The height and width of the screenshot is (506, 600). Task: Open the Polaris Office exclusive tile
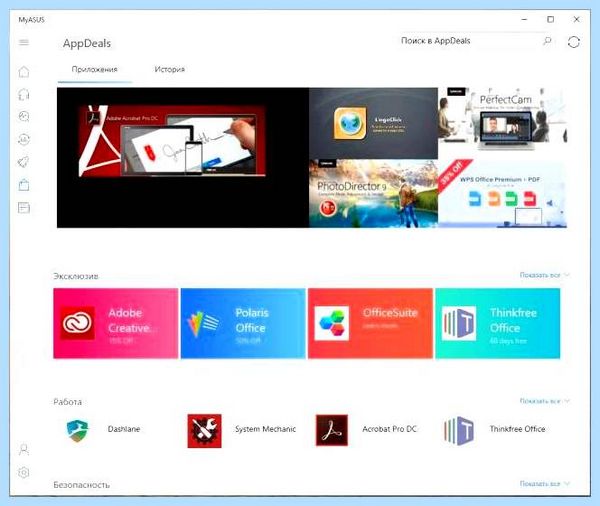(x=243, y=323)
